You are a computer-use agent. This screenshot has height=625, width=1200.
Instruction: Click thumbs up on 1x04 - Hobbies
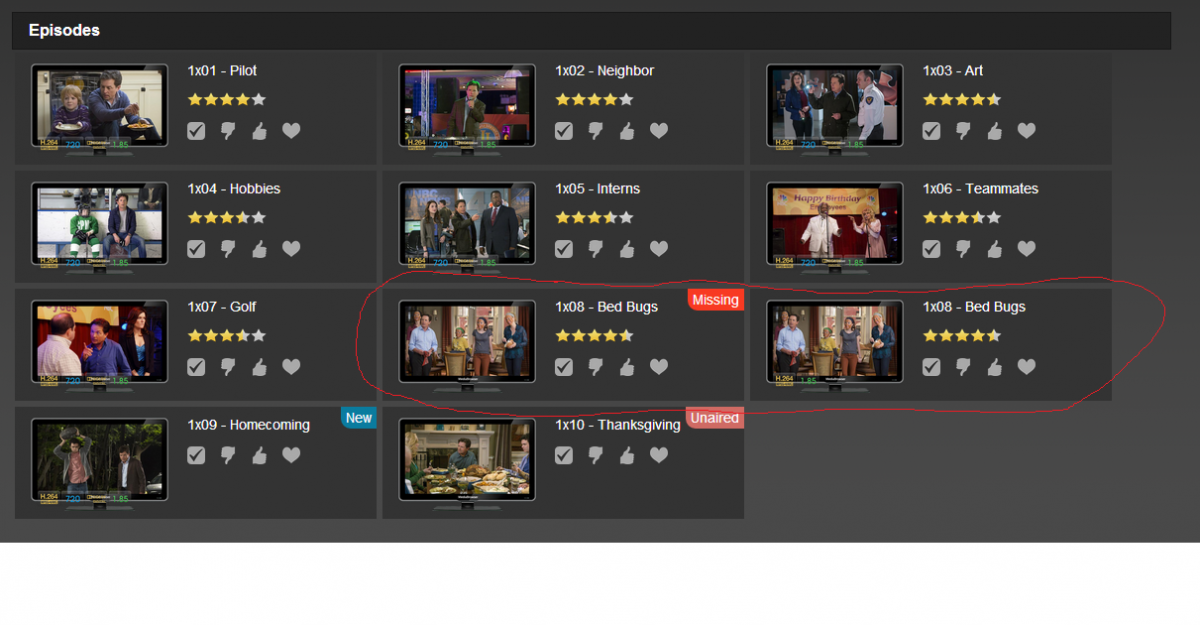259,249
